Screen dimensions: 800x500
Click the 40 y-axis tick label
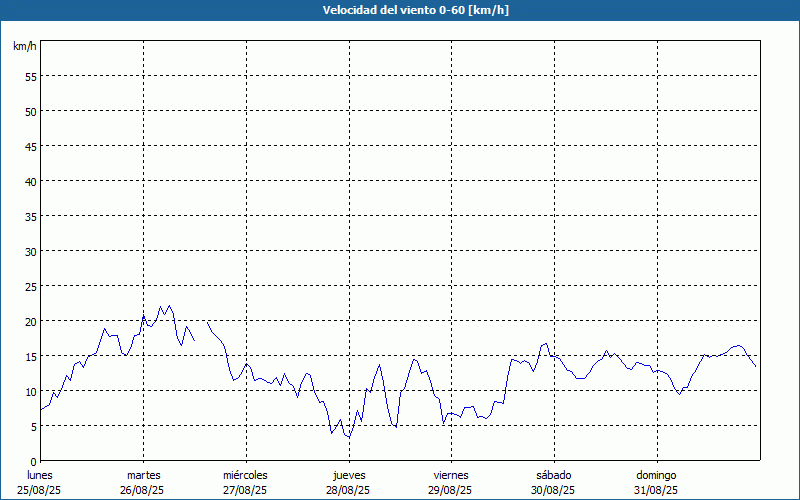[30, 181]
